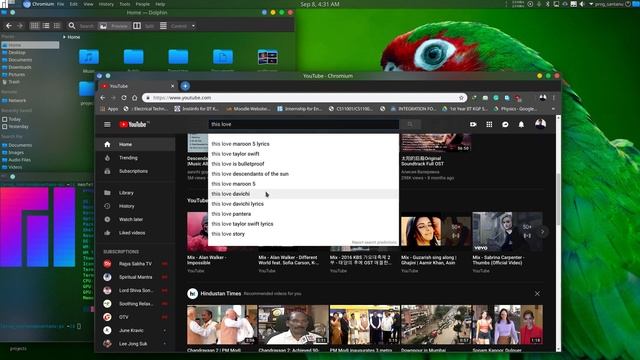Select suggestion 'this love davichi lyrics'
The width and height of the screenshot is (640, 360).
click(x=303, y=204)
